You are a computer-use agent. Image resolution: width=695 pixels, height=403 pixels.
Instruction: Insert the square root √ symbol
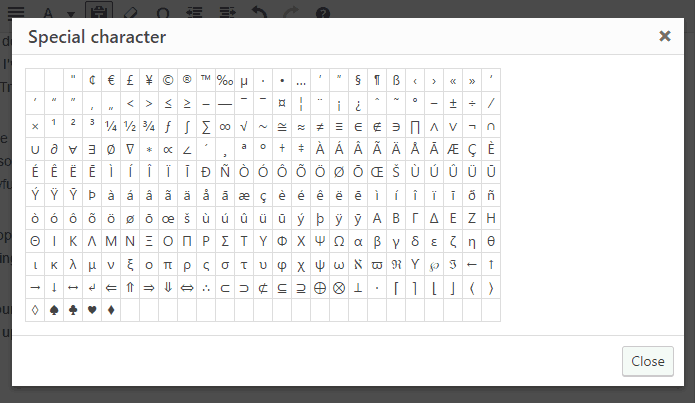244,126
